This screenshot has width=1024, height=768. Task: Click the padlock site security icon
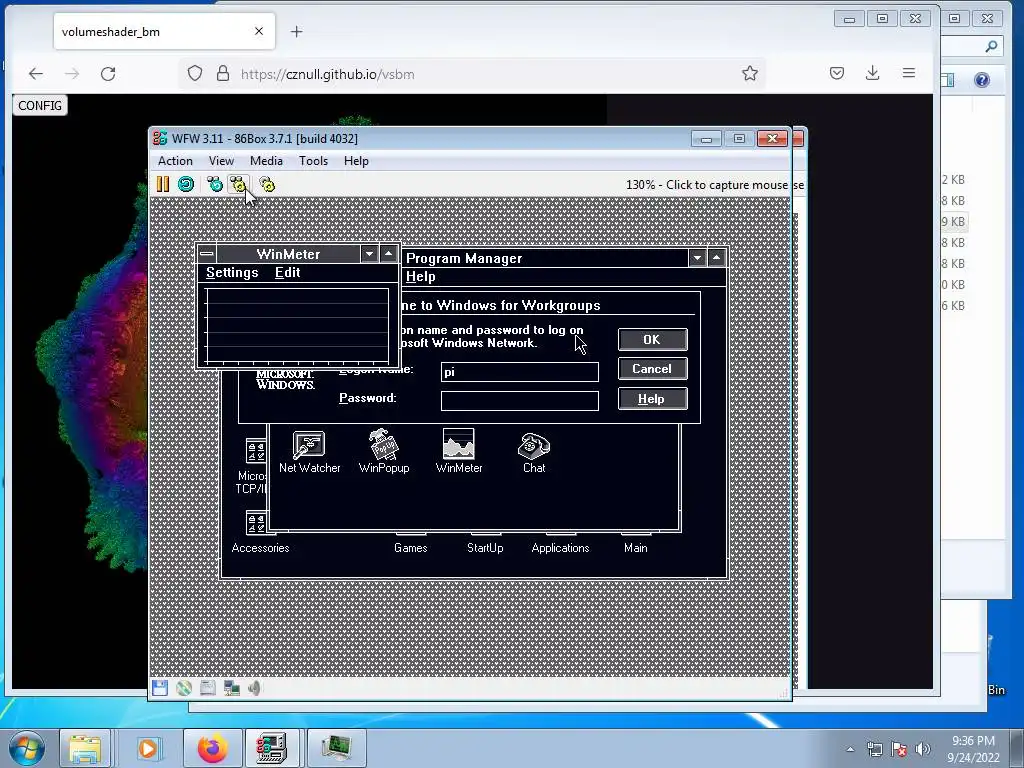coord(223,73)
